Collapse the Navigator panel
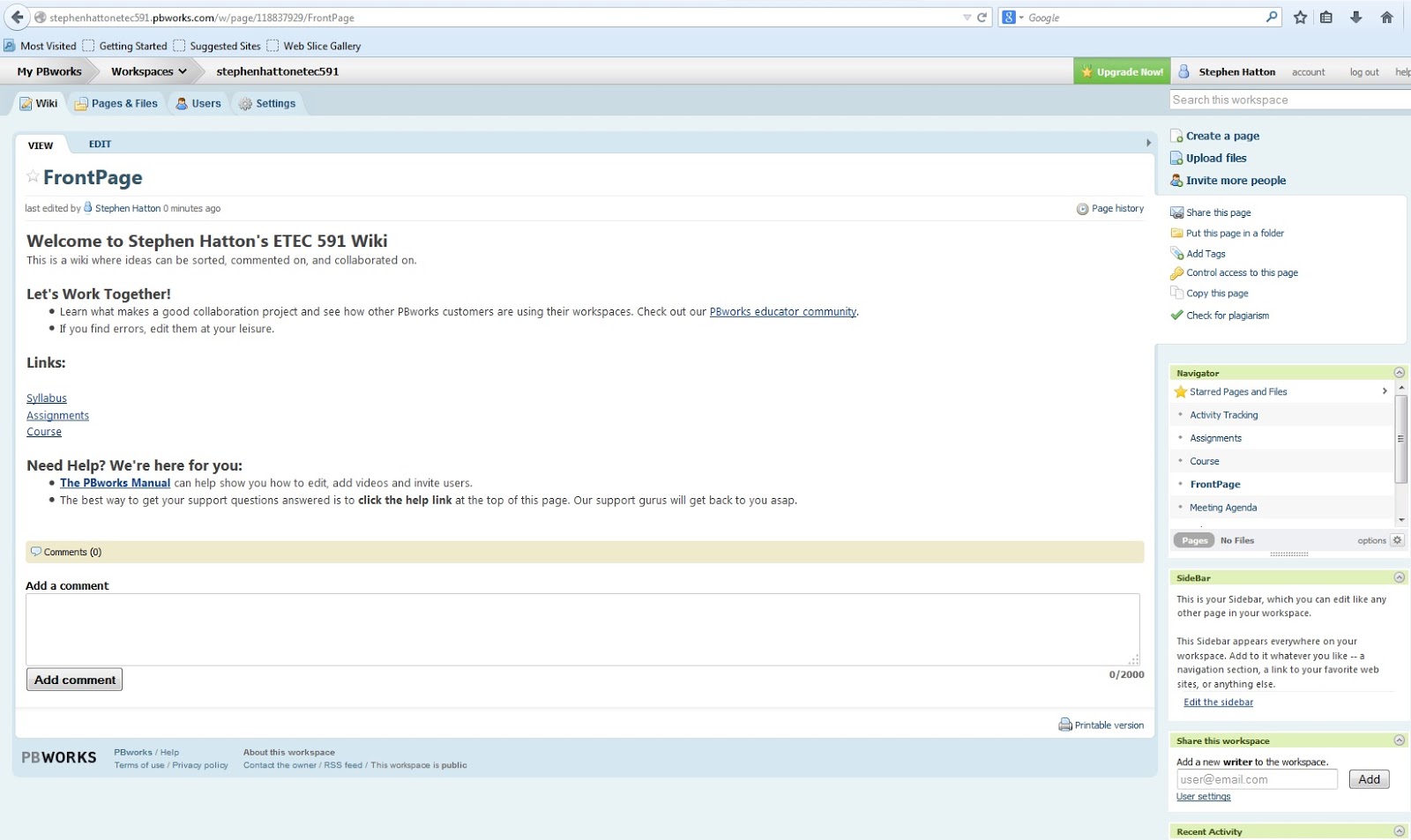The width and height of the screenshot is (1411, 840). tap(1399, 372)
